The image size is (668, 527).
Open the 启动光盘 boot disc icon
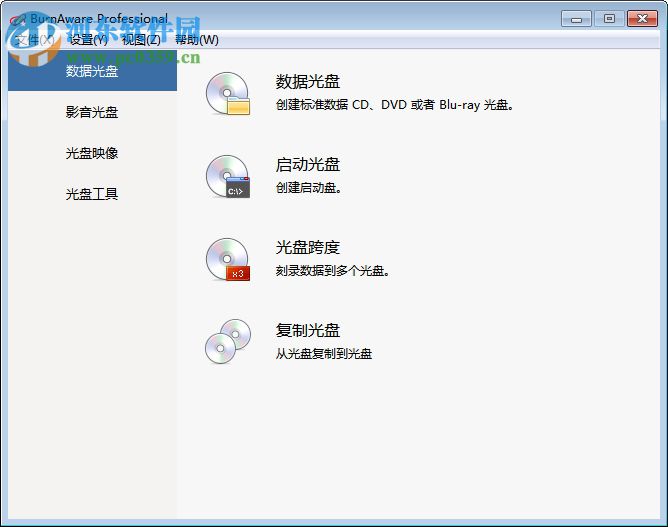click(228, 176)
